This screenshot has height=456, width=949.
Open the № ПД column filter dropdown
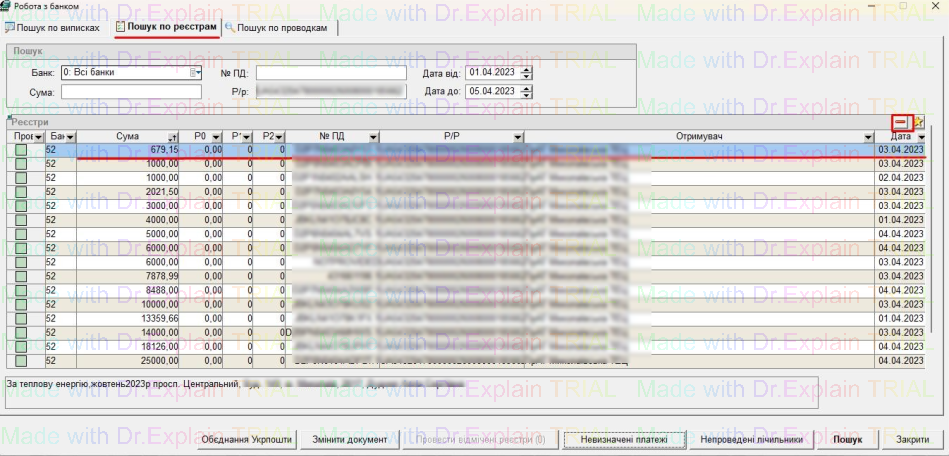373,136
